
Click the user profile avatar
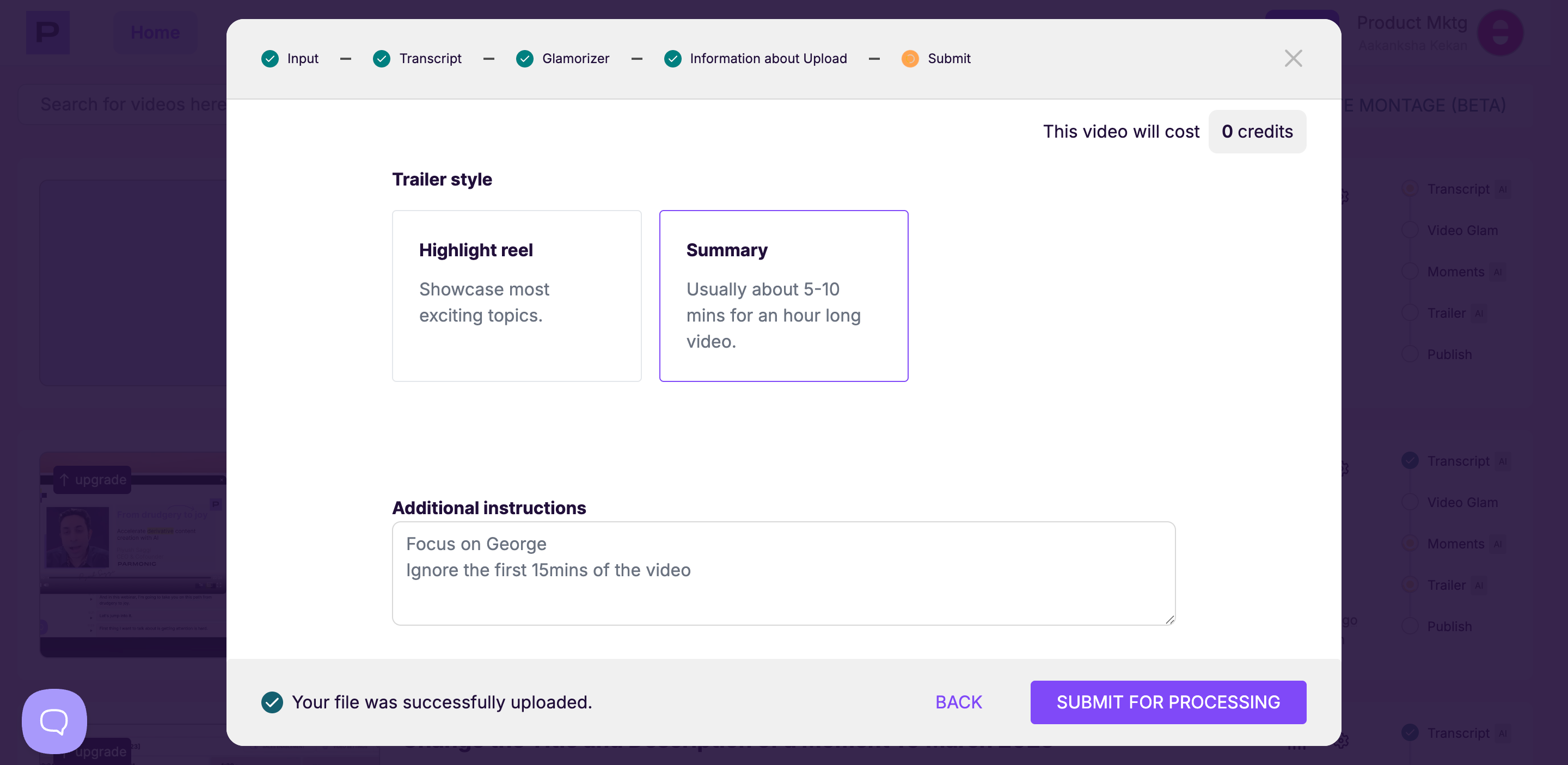(x=1500, y=33)
